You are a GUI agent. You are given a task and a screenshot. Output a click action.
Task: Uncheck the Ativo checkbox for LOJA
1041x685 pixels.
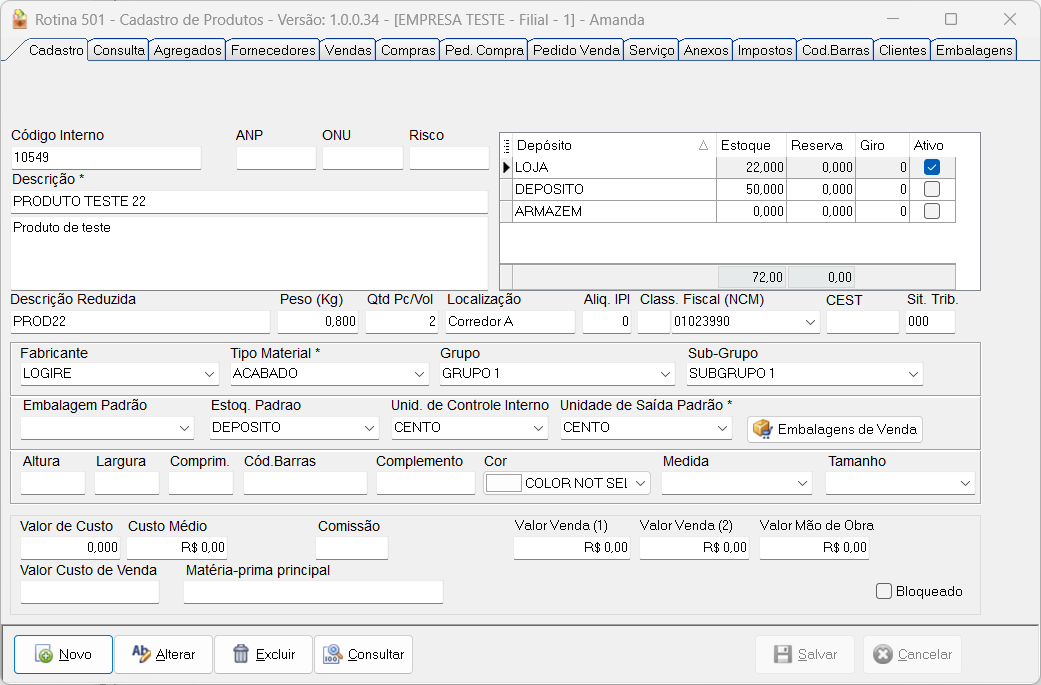point(932,168)
